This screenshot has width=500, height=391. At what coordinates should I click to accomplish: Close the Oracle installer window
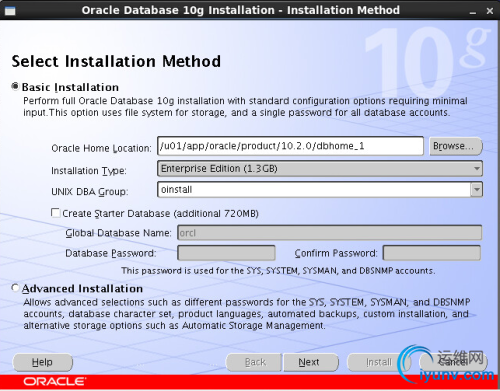click(x=490, y=11)
